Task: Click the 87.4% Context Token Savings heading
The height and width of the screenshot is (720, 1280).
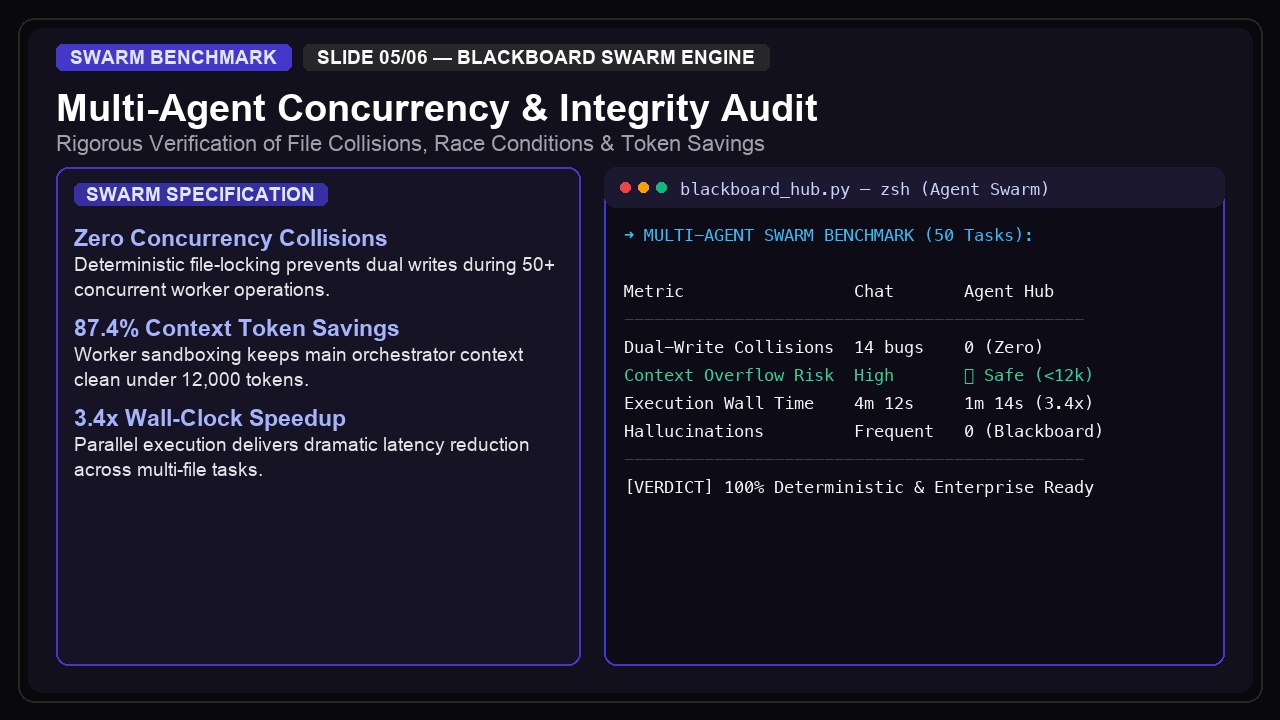Action: pyautogui.click(x=236, y=328)
